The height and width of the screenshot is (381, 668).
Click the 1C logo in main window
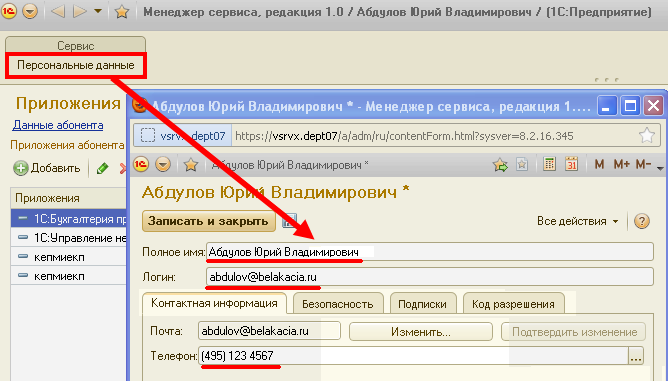point(9,11)
